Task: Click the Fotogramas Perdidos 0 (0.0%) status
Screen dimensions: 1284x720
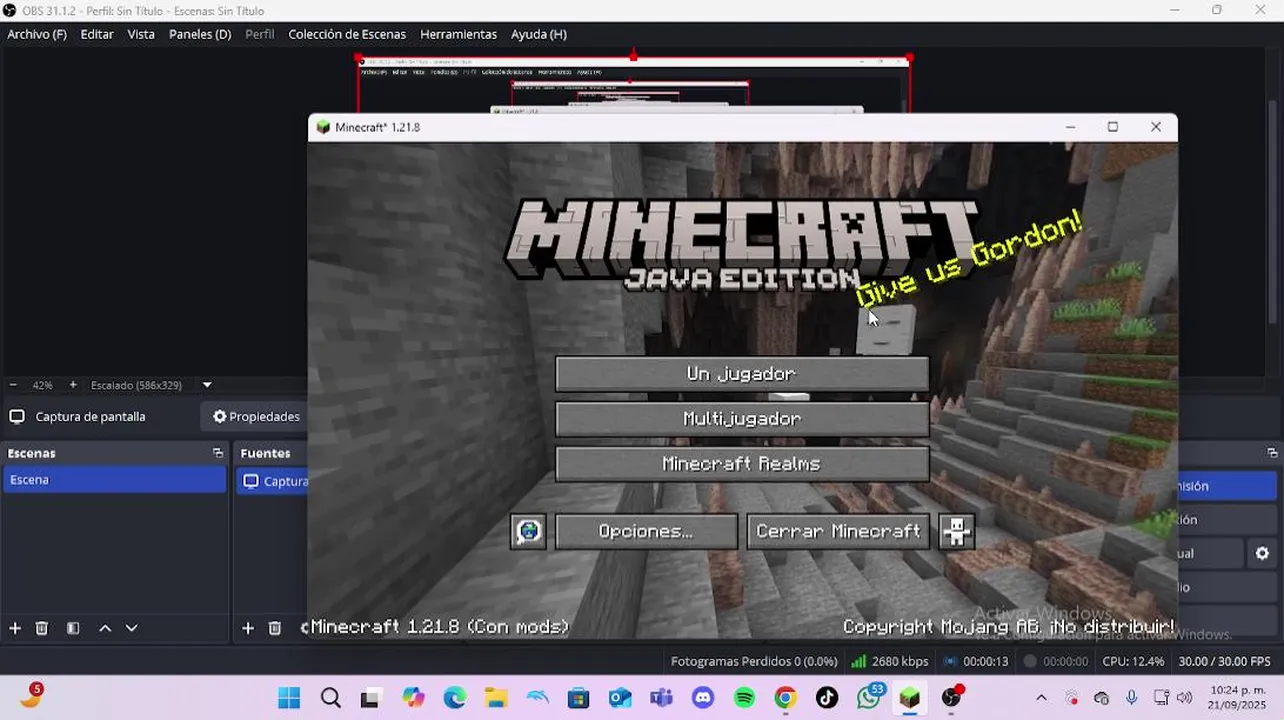Action: coord(754,661)
